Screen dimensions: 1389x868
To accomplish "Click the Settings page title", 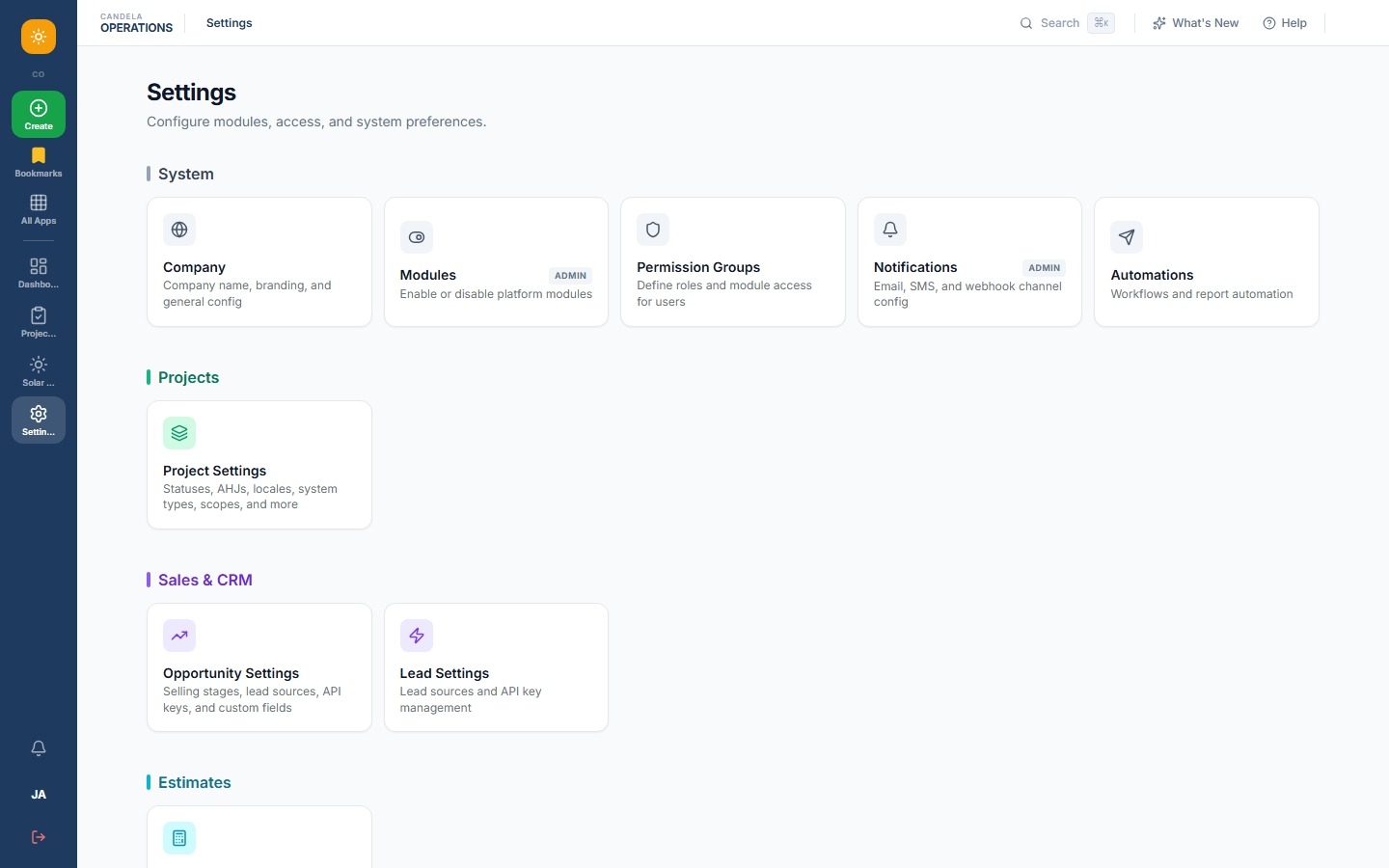I will click(x=191, y=93).
